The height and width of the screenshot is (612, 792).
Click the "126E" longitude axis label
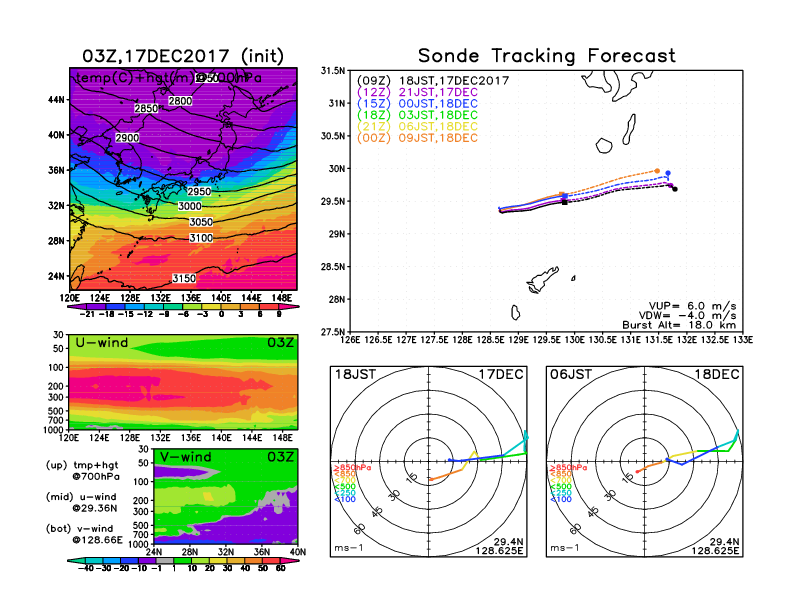click(x=350, y=340)
